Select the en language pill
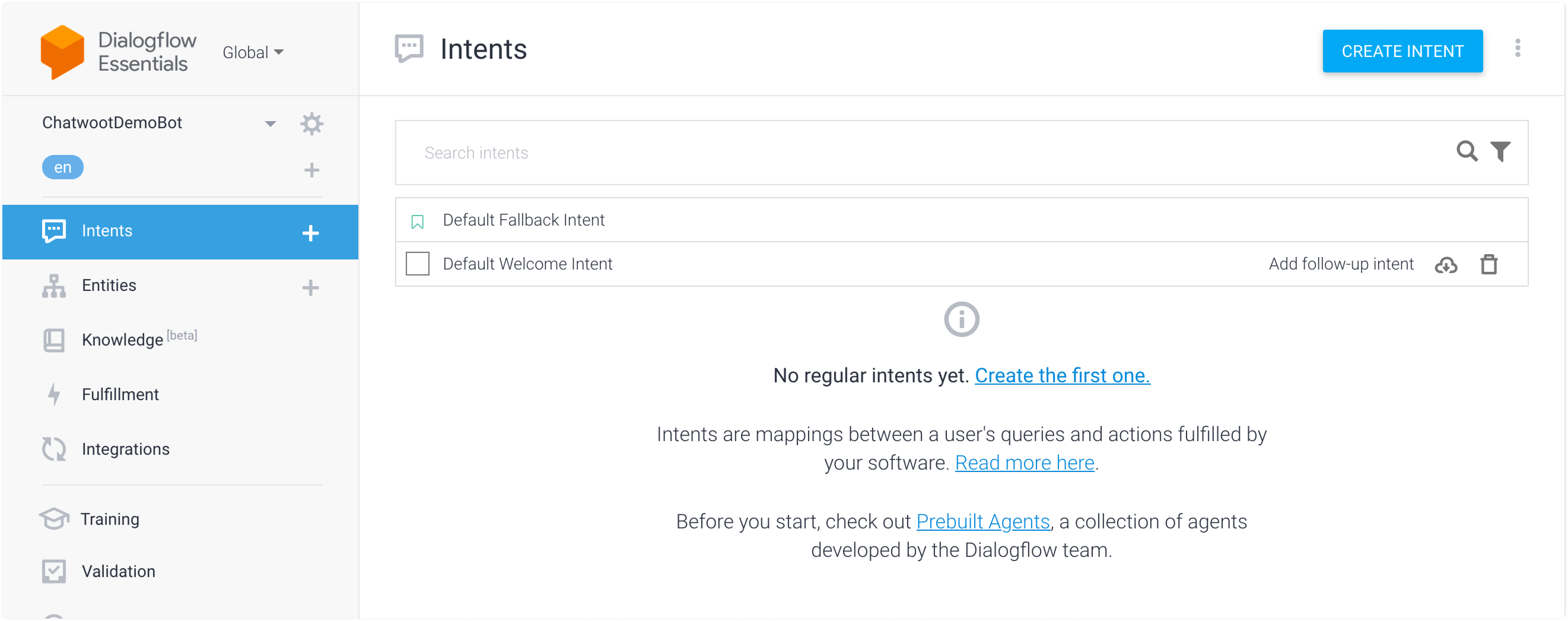 pyautogui.click(x=63, y=167)
